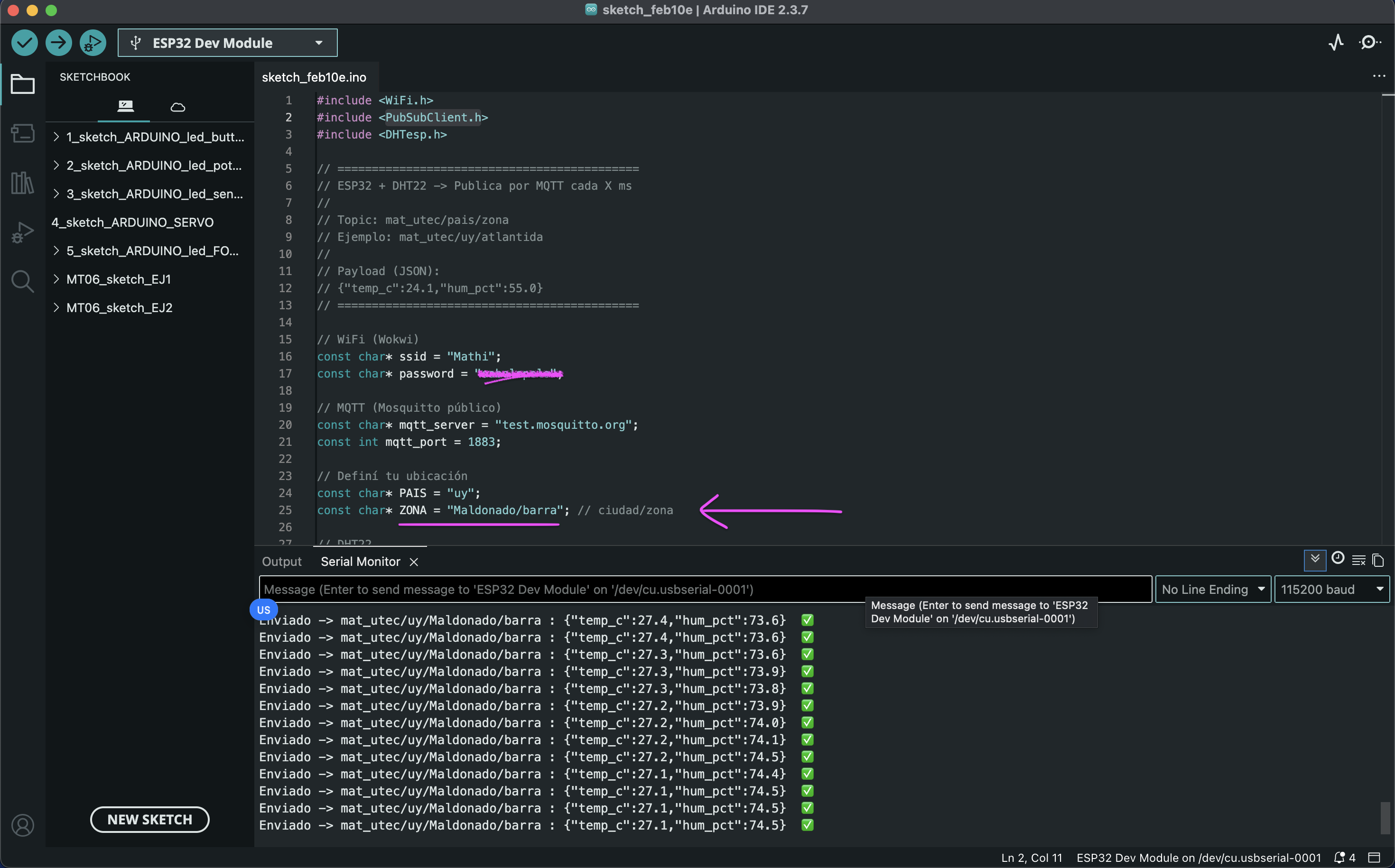Open the No Line Ending dropdown

(x=1212, y=590)
